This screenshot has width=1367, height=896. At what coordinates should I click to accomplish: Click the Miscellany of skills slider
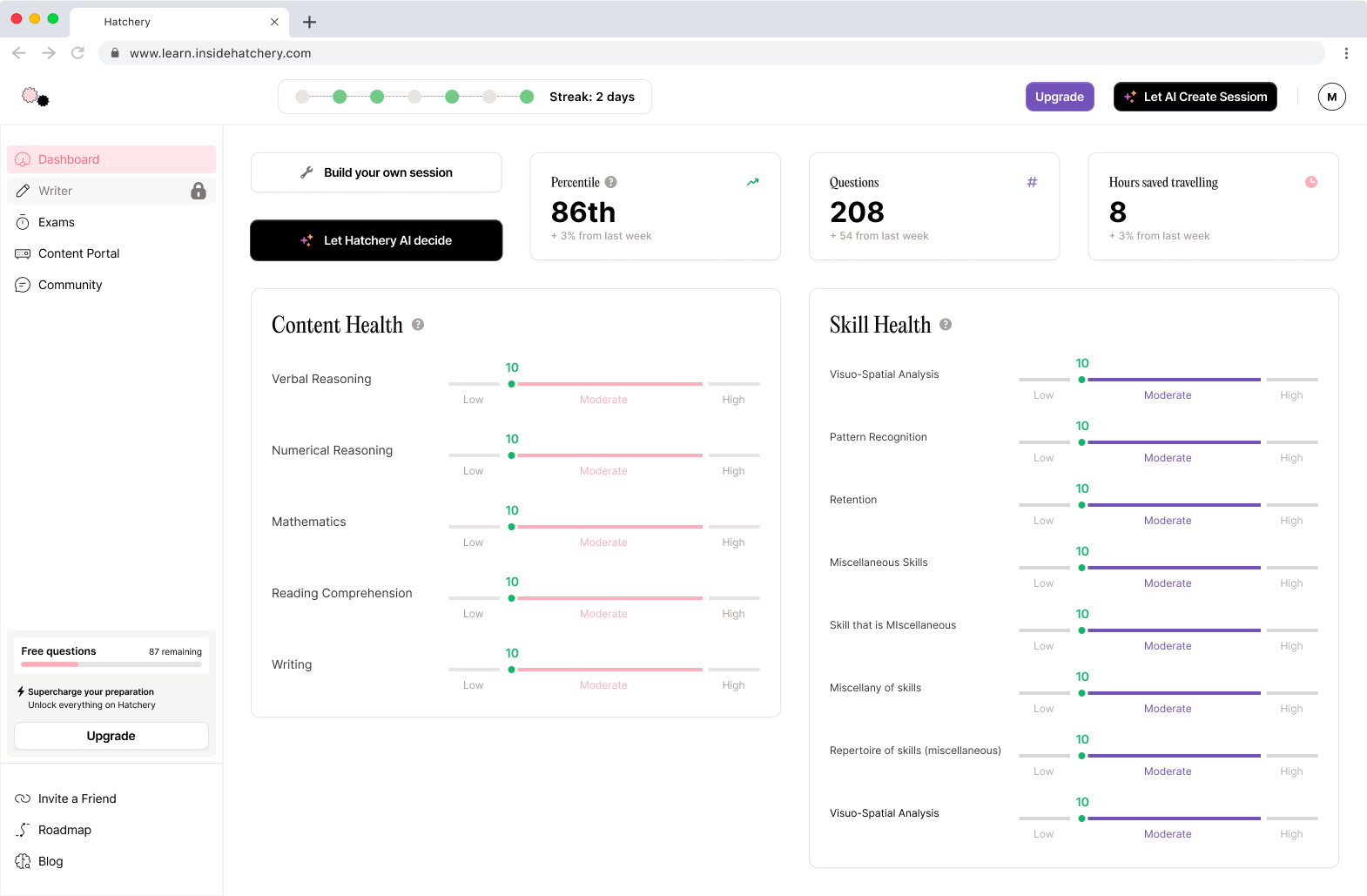[1168, 693]
